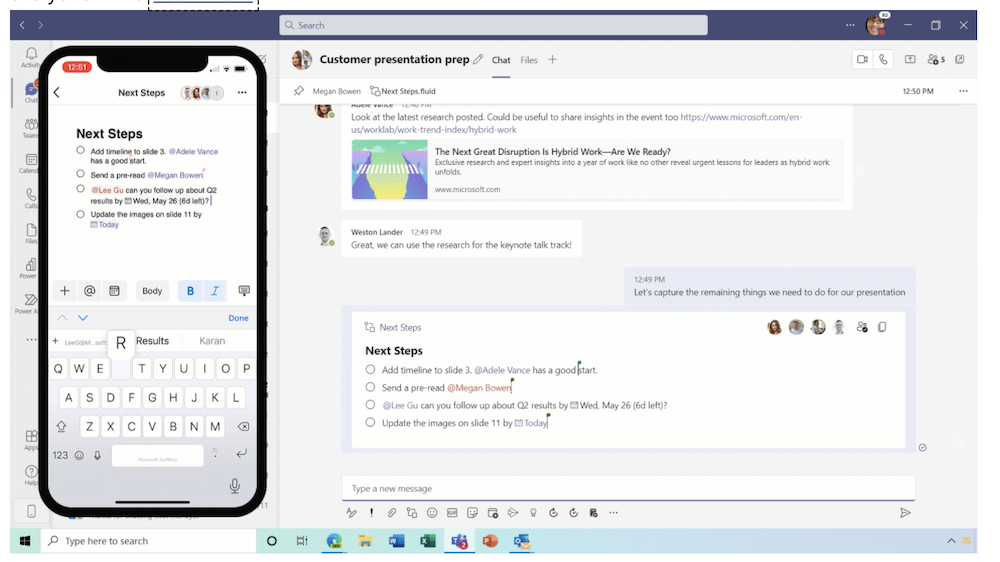Send the message with the arrow icon

(905, 513)
